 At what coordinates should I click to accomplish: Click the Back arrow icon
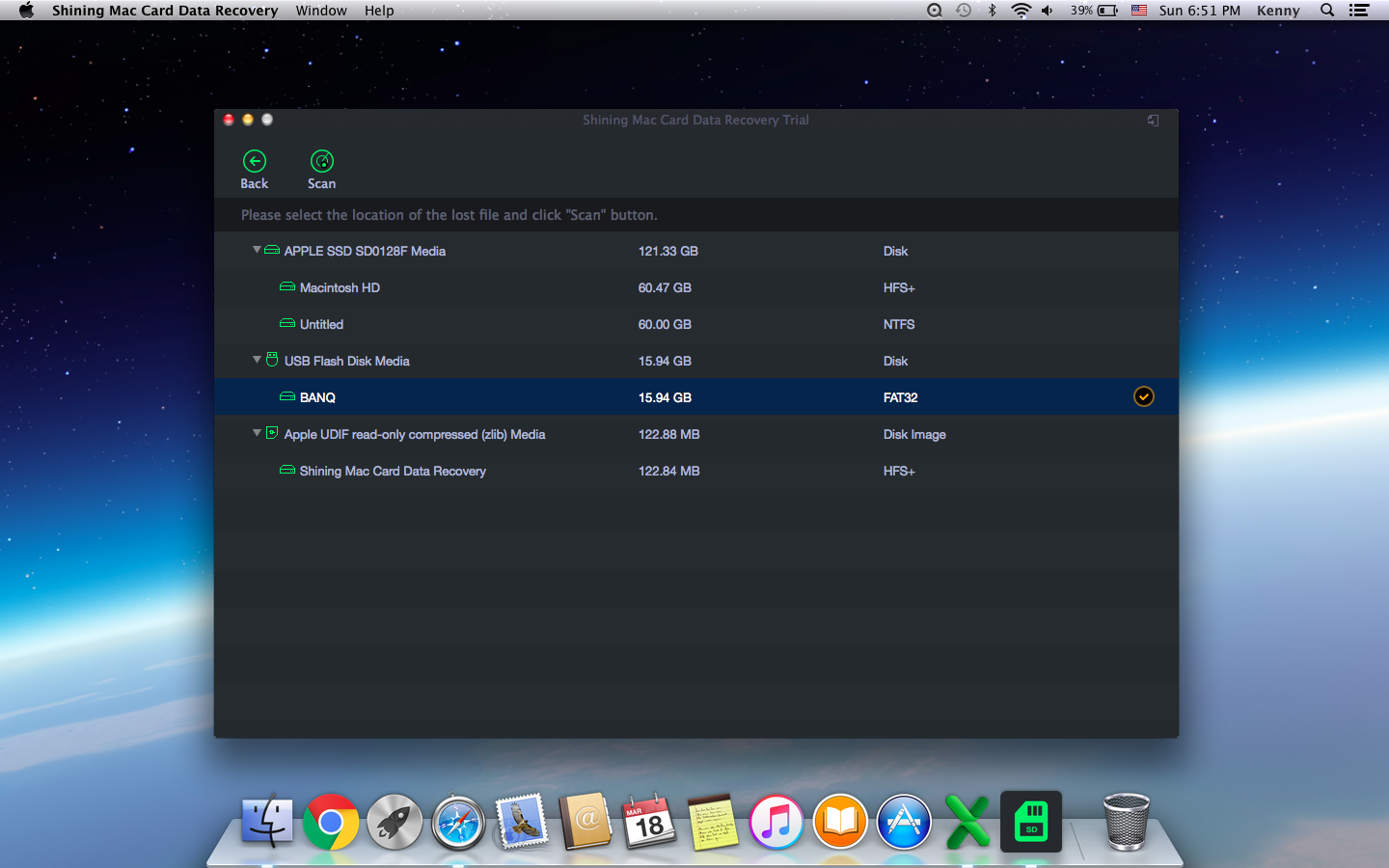pyautogui.click(x=255, y=161)
